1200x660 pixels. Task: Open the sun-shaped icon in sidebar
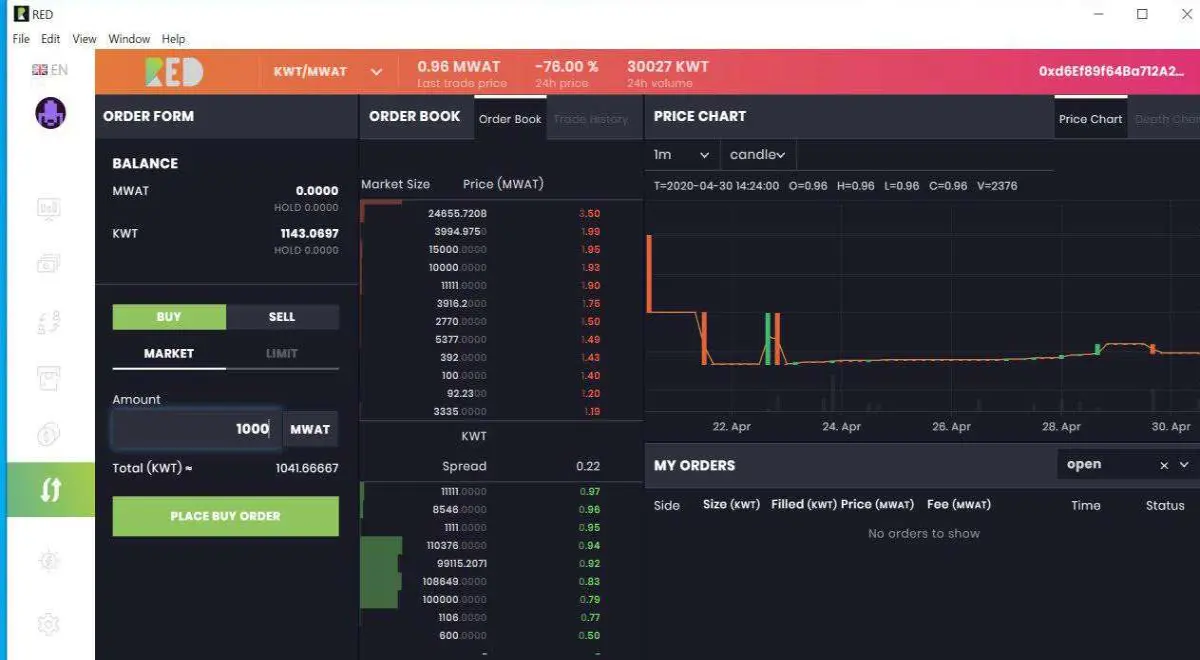pos(49,561)
